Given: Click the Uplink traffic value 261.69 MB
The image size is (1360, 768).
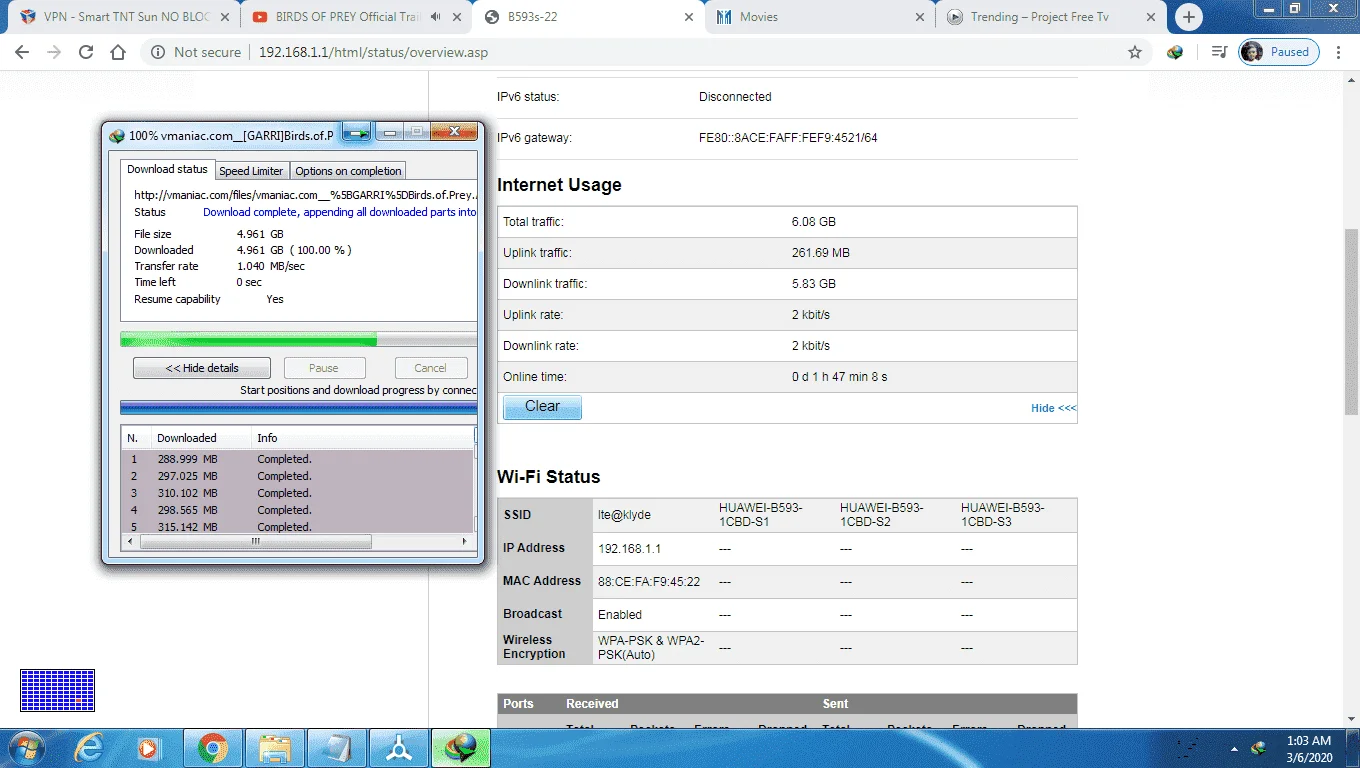Looking at the screenshot, I should pos(819,253).
